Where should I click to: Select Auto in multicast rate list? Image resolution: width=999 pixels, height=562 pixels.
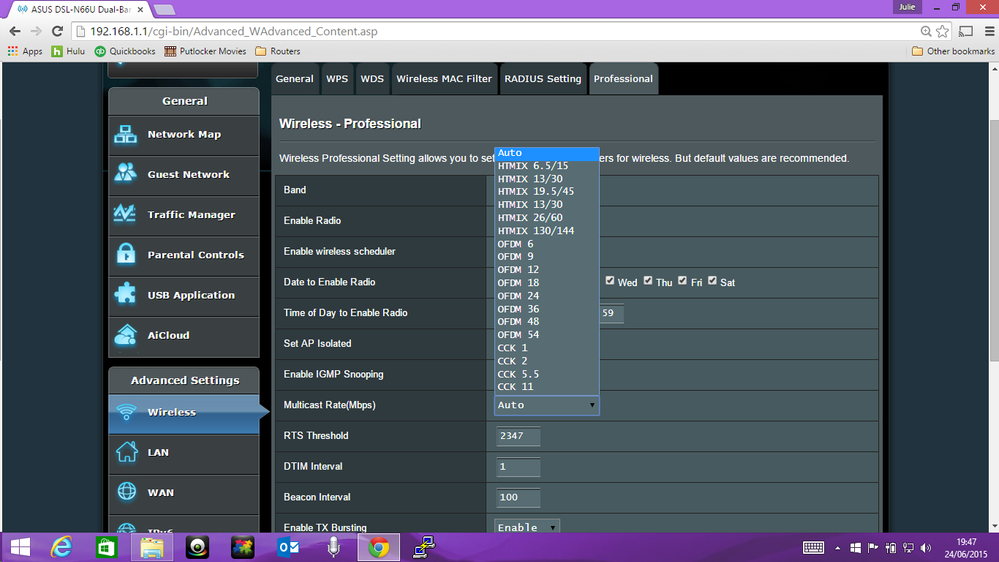pos(547,153)
